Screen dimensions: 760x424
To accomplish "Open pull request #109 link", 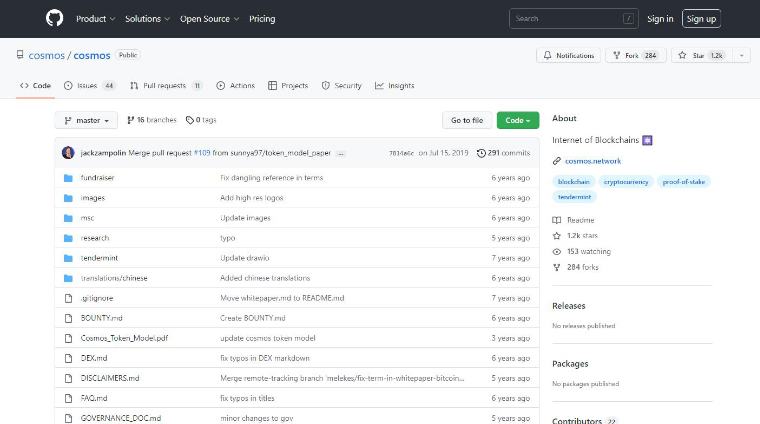I will coord(202,153).
